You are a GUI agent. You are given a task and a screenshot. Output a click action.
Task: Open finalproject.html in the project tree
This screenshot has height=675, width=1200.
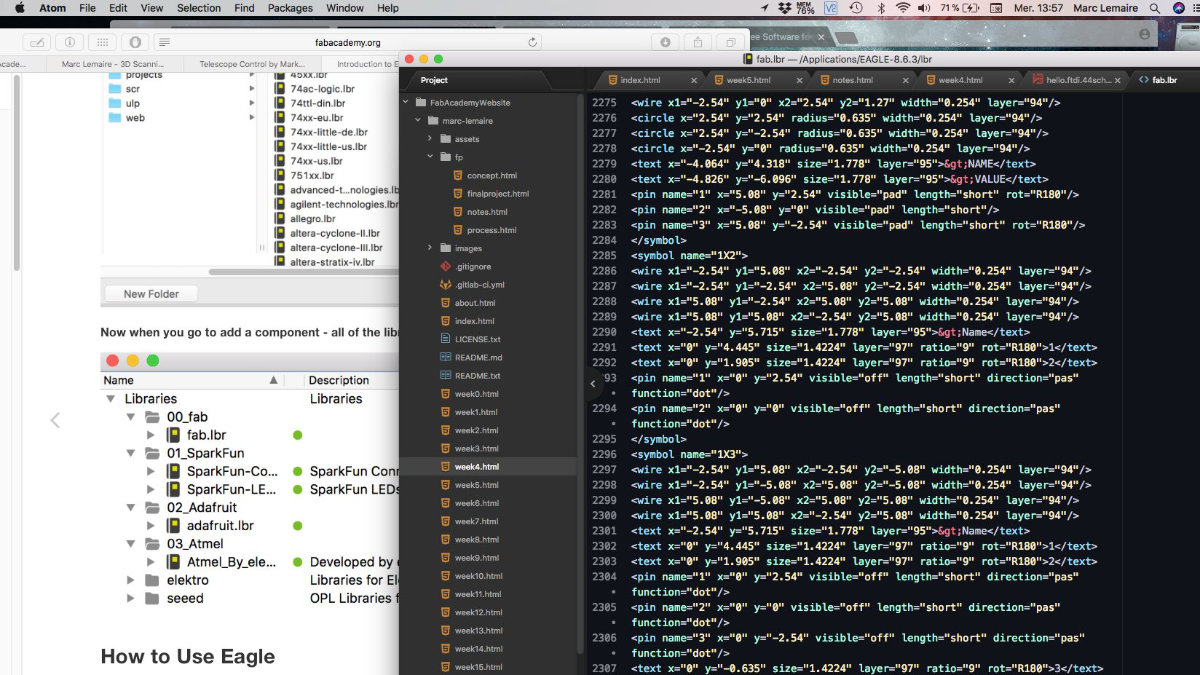coord(497,194)
